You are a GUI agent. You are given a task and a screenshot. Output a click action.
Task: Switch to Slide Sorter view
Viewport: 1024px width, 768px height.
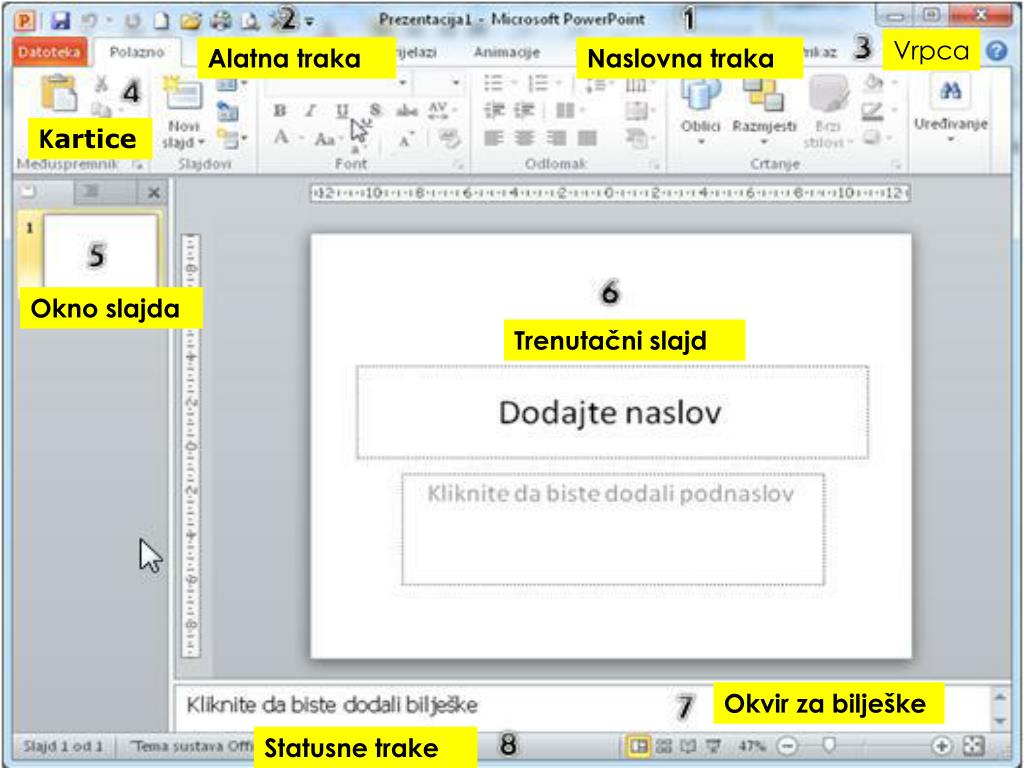point(664,745)
